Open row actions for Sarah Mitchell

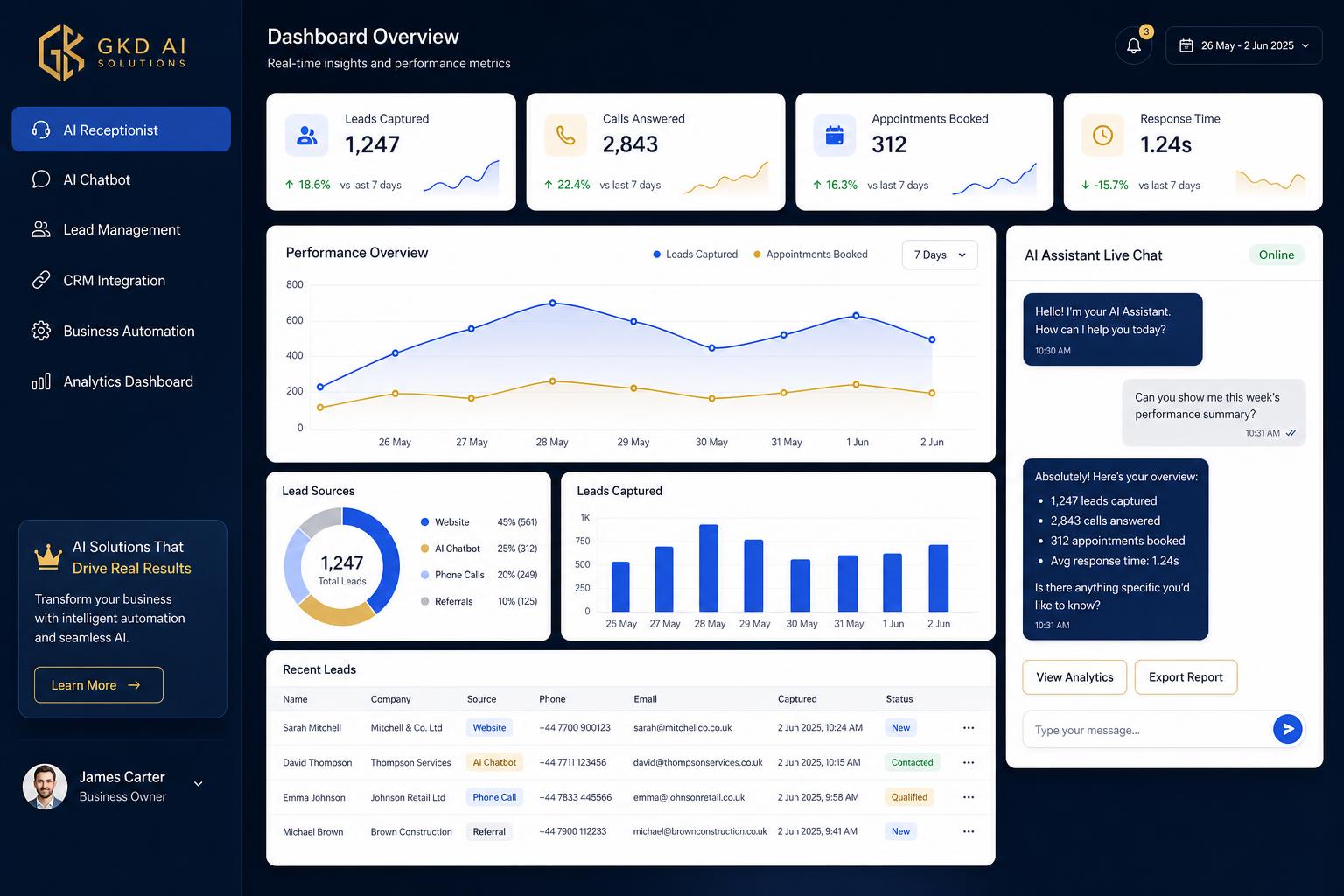(969, 727)
